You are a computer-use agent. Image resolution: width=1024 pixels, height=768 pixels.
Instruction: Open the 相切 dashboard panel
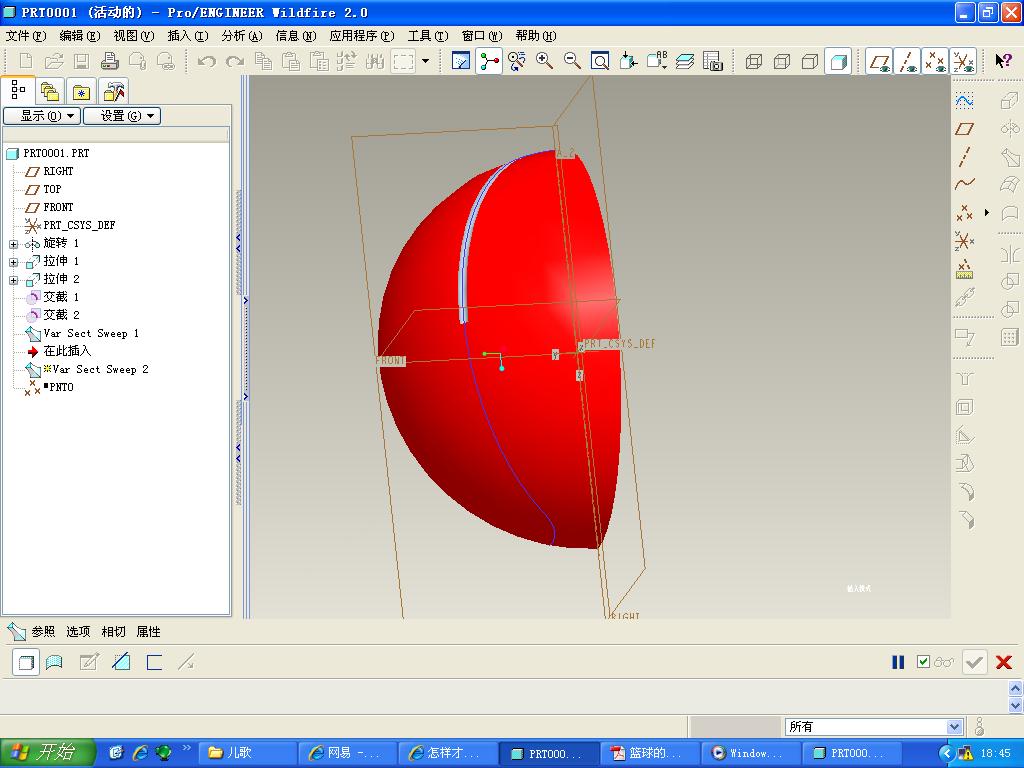pyautogui.click(x=113, y=632)
